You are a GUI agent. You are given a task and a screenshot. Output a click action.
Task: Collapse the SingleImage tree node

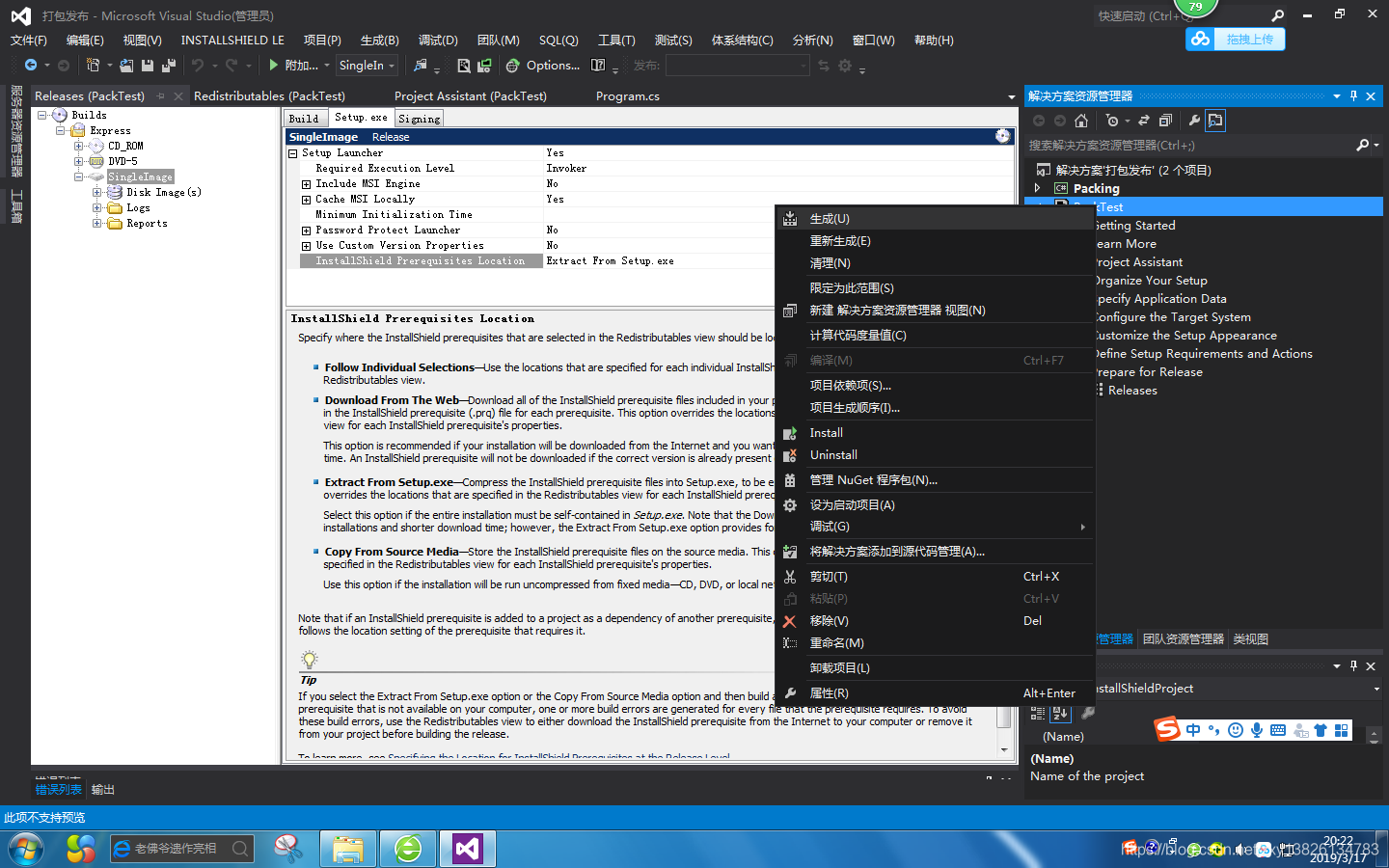point(78,176)
